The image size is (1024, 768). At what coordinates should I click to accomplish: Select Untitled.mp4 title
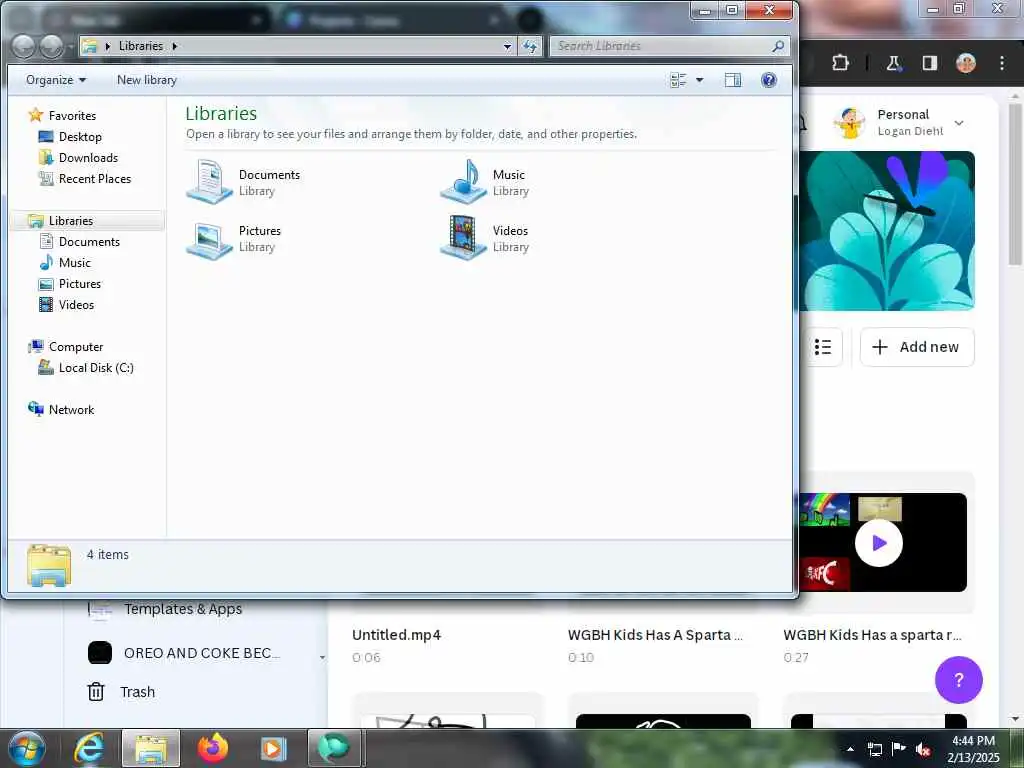tap(396, 635)
